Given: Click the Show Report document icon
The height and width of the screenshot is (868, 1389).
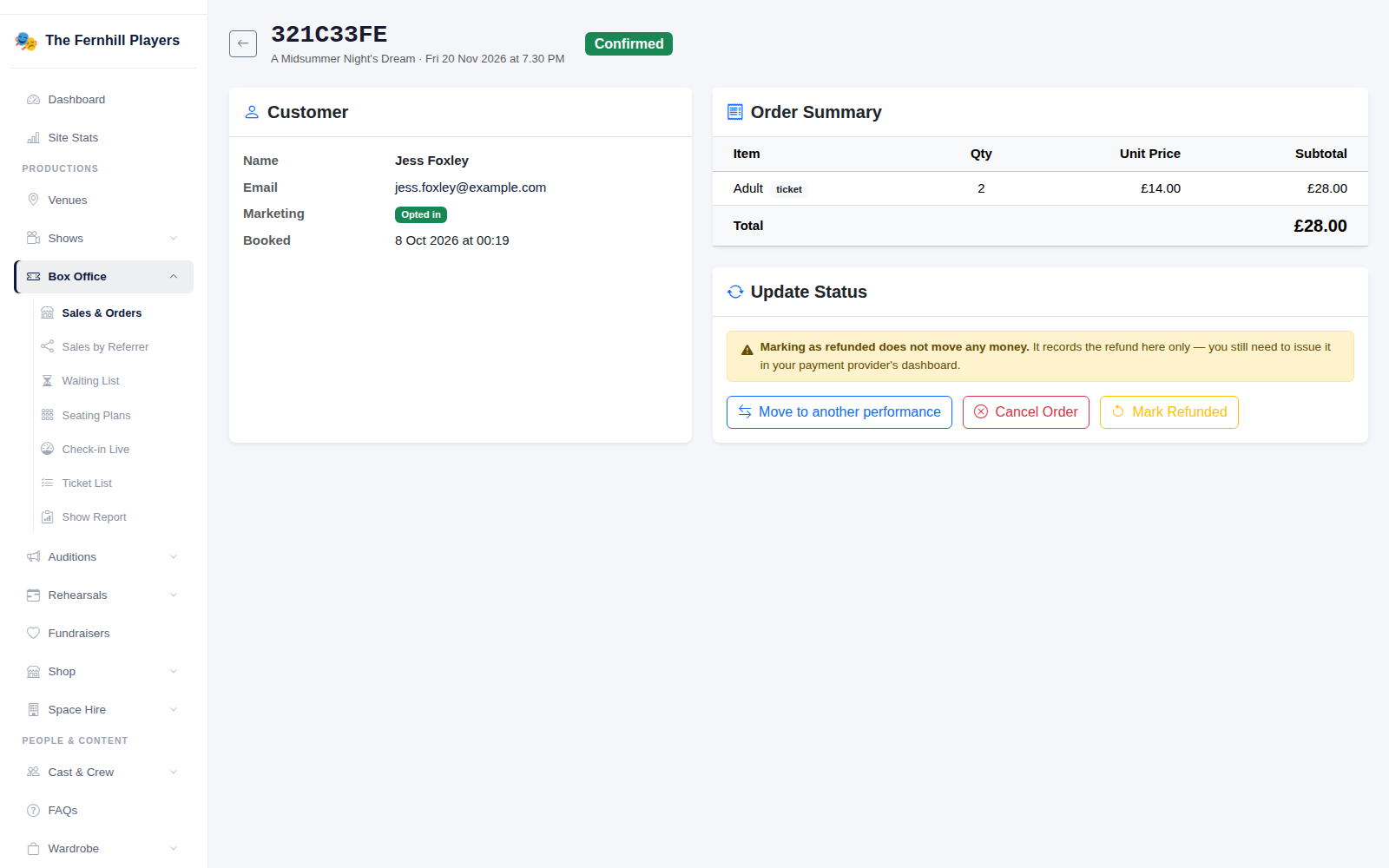Looking at the screenshot, I should click(48, 517).
